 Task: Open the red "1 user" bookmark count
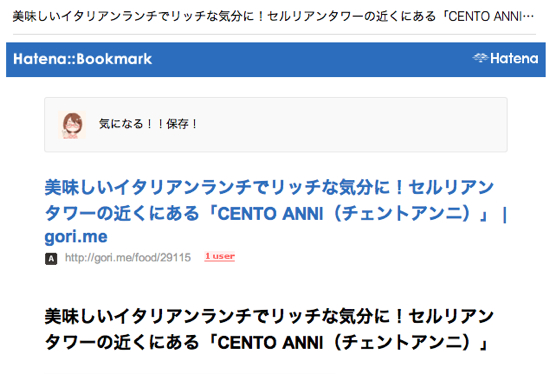[220, 256]
